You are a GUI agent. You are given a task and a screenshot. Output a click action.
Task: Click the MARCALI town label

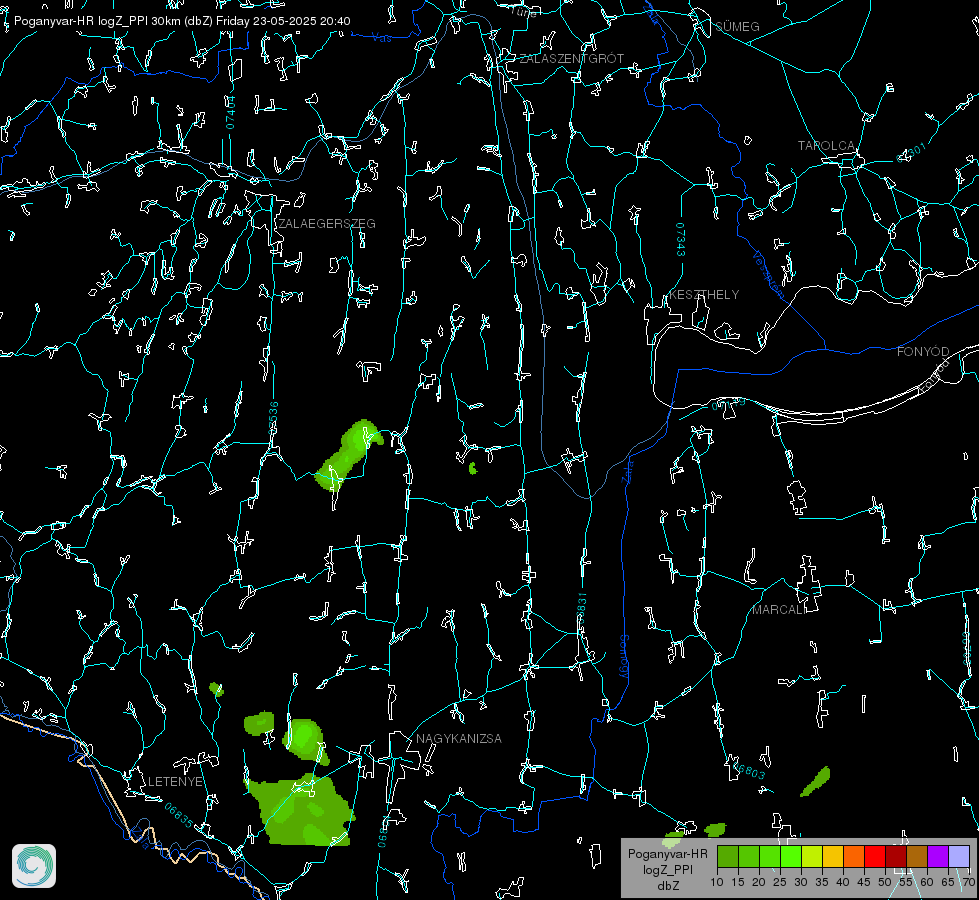coord(778,610)
